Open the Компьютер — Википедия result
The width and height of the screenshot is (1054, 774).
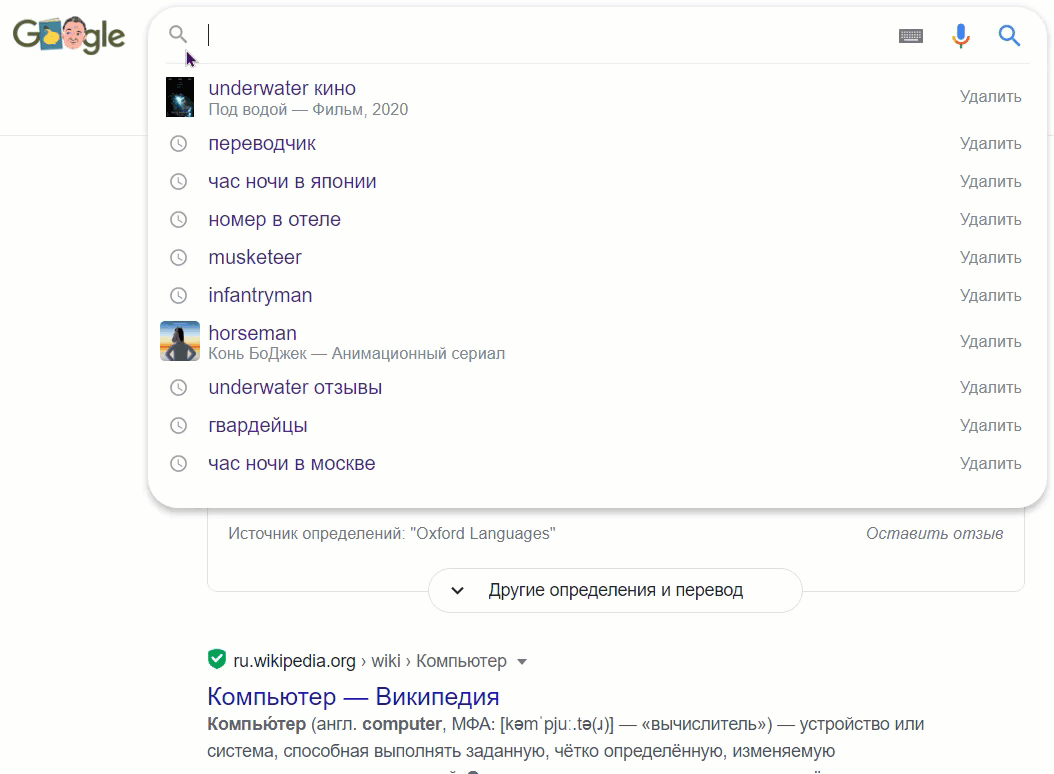click(x=353, y=697)
